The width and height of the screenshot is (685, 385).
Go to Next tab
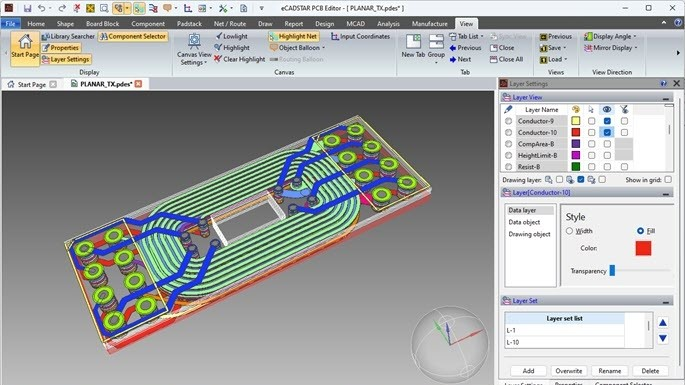(460, 59)
